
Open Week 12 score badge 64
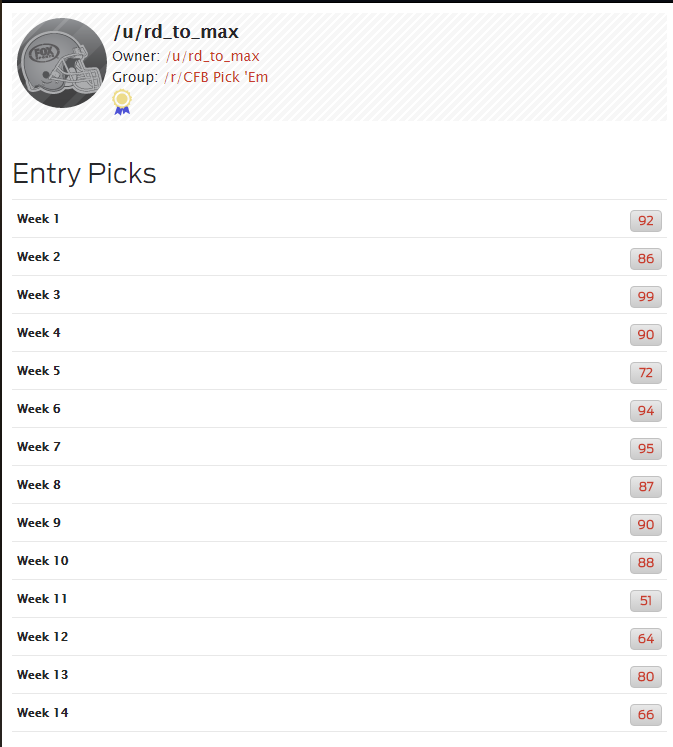[645, 639]
